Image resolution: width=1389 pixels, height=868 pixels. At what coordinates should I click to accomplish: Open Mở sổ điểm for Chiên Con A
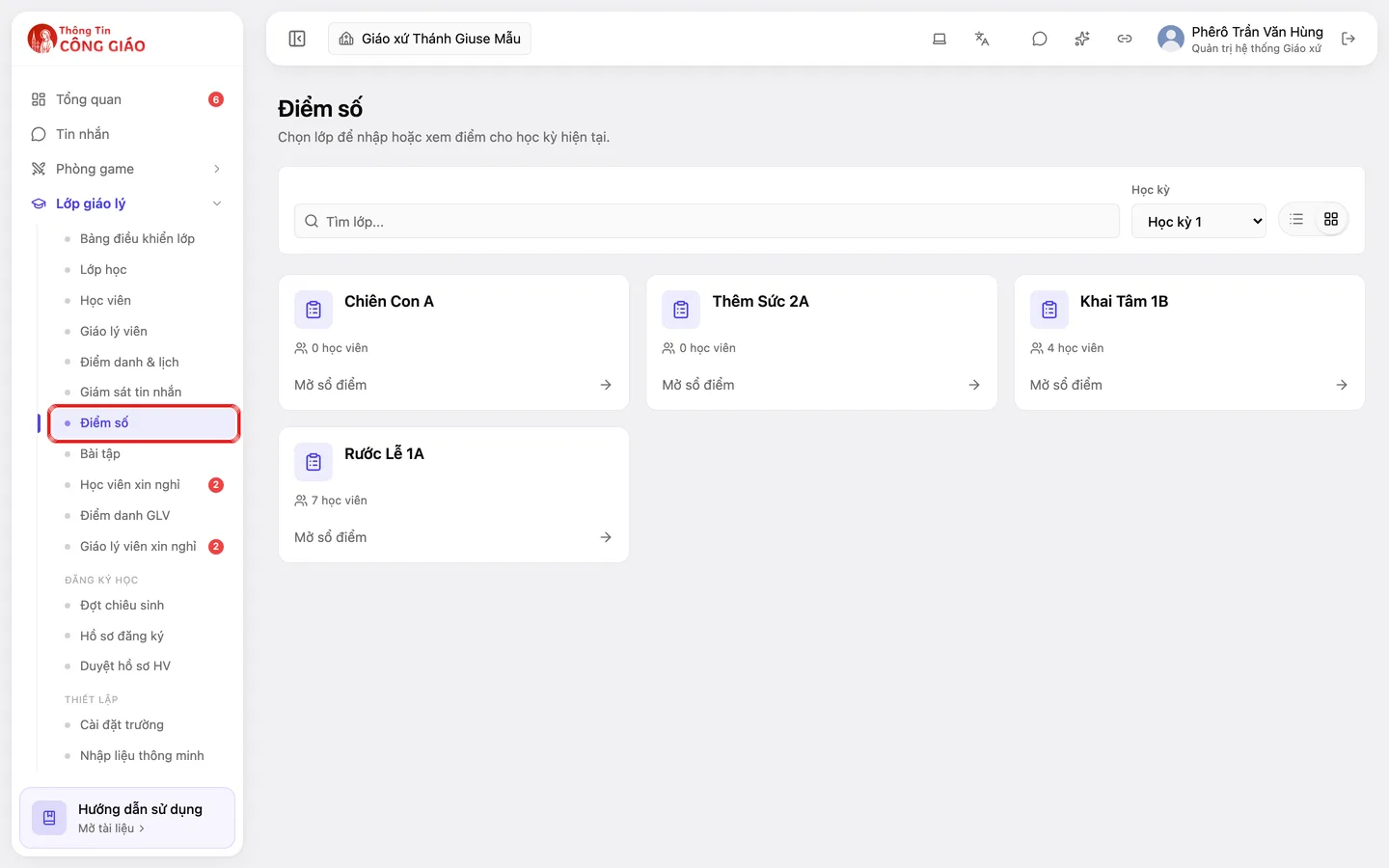coord(453,385)
